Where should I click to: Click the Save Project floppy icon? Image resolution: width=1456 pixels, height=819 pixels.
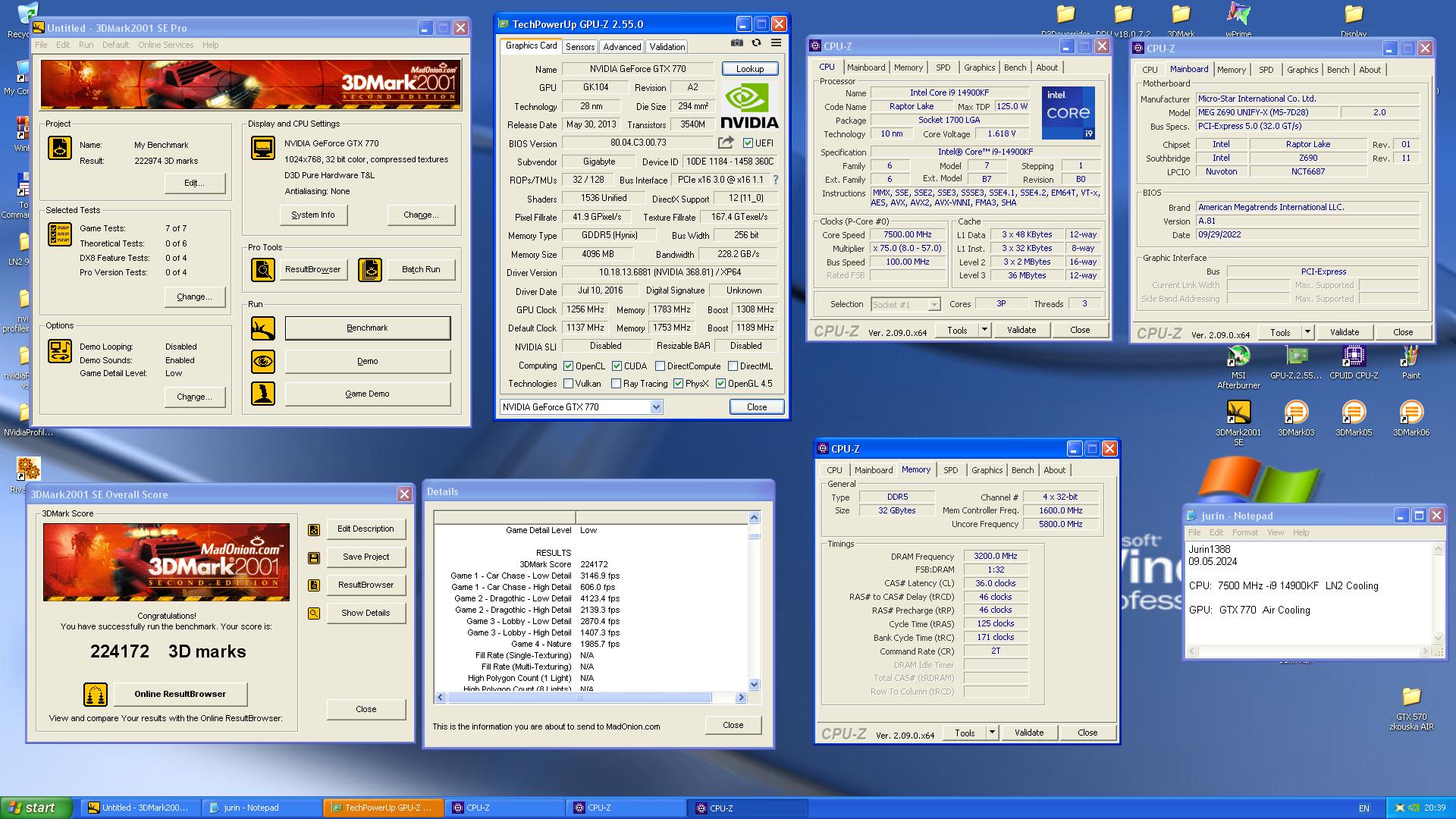[x=314, y=557]
